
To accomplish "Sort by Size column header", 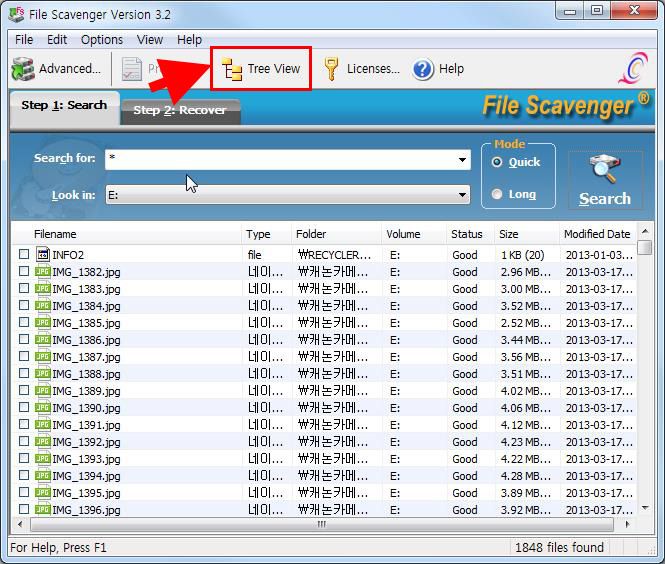I will click(x=527, y=234).
